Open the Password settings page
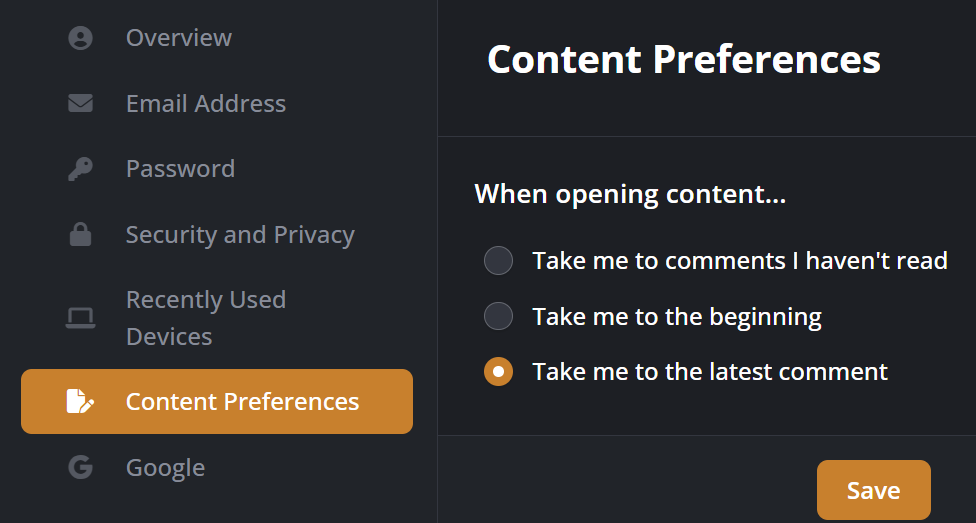The height and width of the screenshot is (523, 976). pyautogui.click(x=180, y=169)
